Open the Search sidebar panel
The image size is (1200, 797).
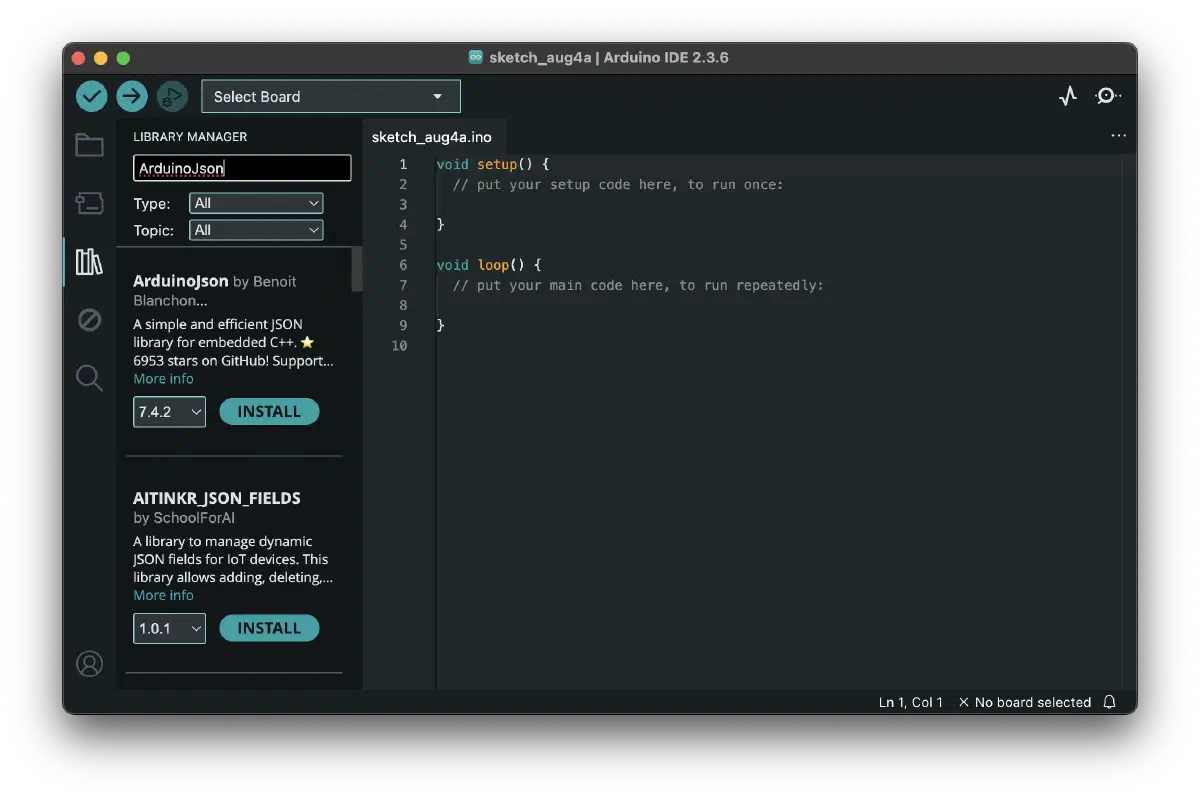89,377
